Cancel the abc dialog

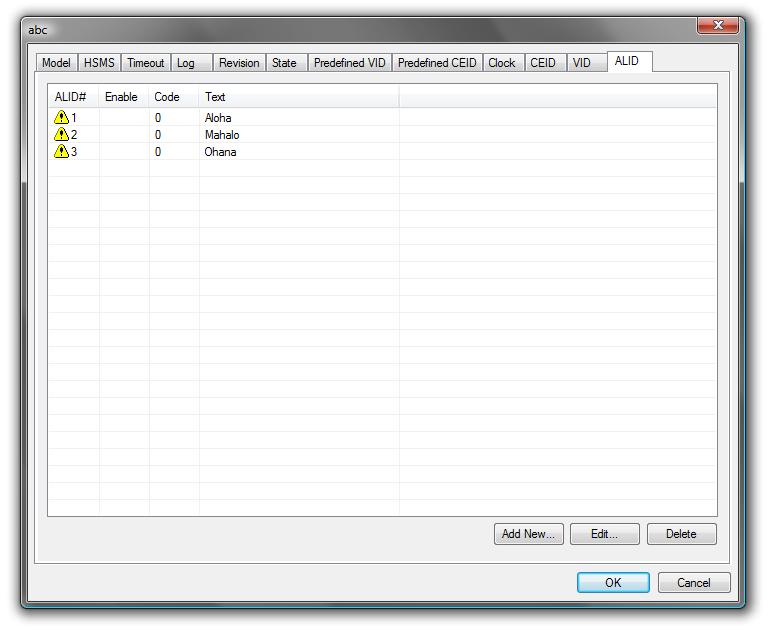[x=693, y=583]
